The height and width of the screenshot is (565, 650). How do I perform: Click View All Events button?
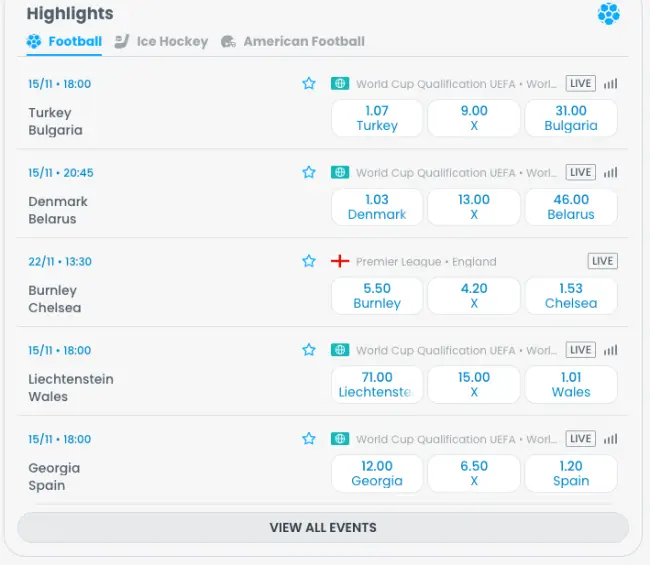click(323, 528)
